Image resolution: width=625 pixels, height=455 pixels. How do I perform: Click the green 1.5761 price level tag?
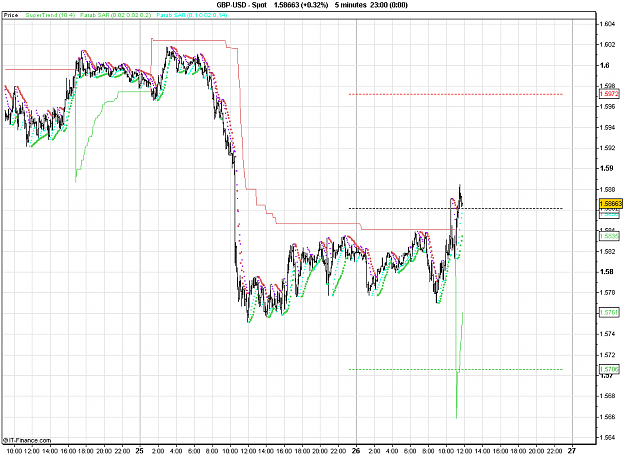tap(609, 312)
